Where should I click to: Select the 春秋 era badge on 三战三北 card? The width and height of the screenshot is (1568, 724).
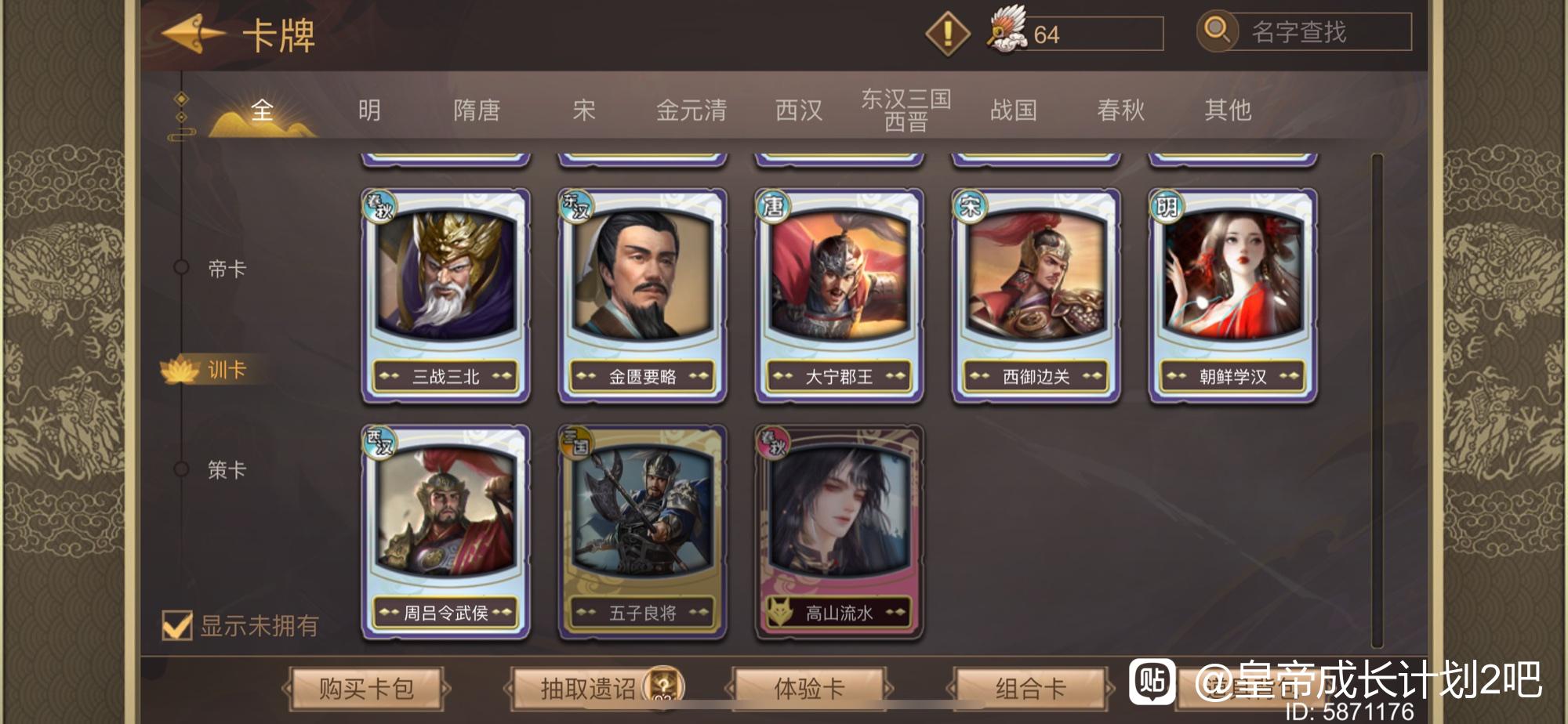(380, 207)
